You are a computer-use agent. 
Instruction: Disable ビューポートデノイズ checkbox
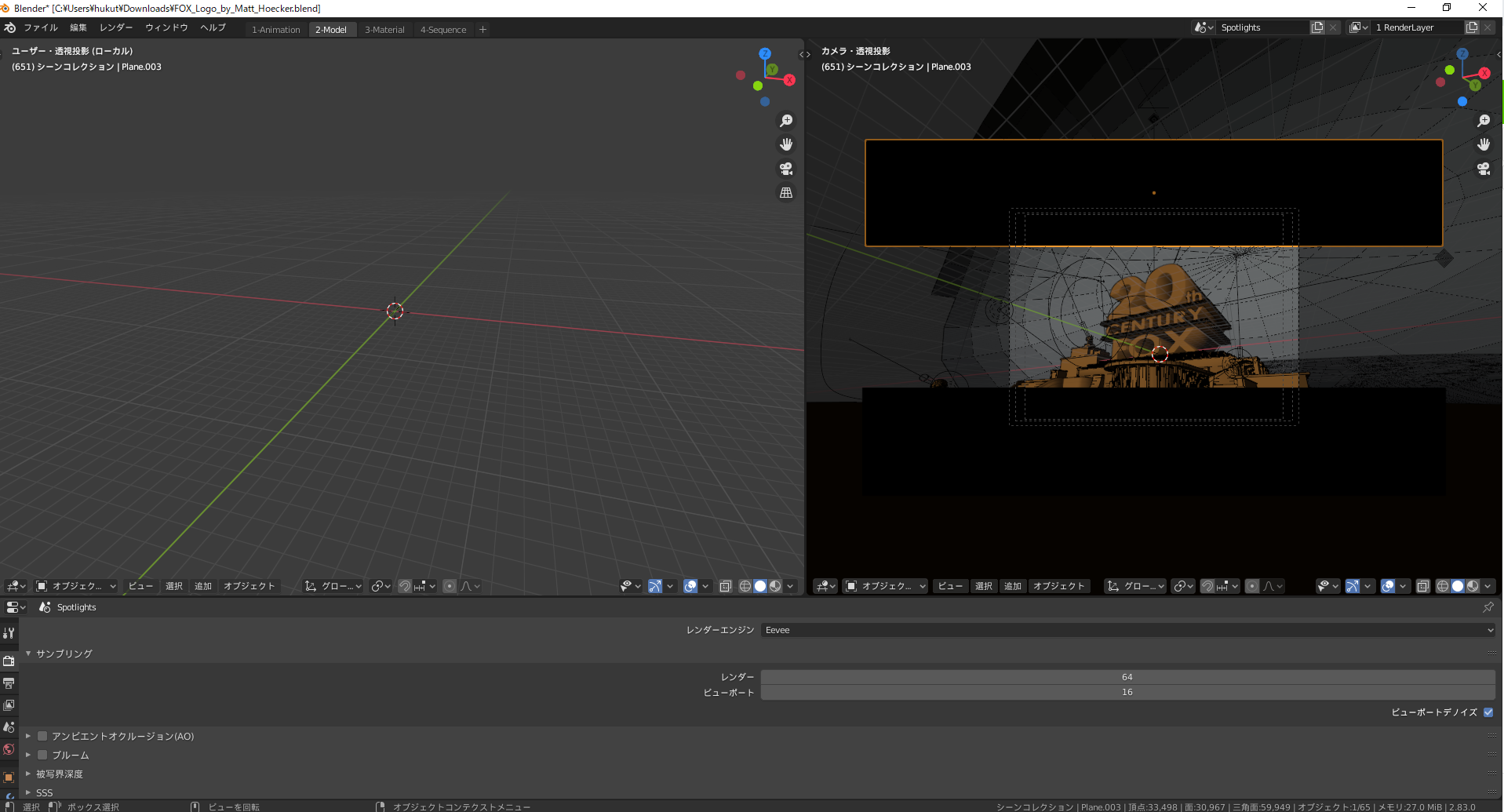[1488, 712]
